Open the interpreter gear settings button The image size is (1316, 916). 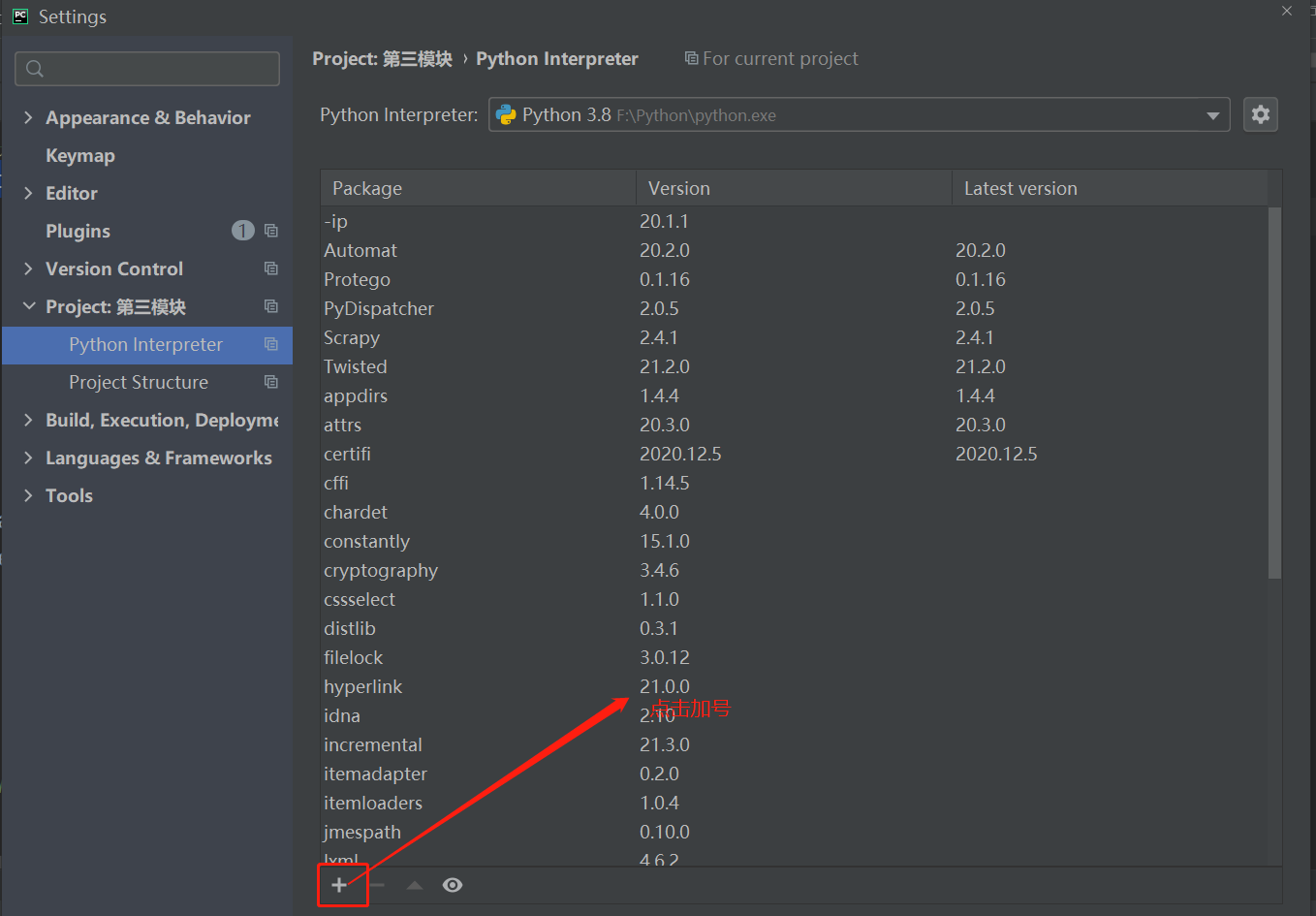(1261, 114)
